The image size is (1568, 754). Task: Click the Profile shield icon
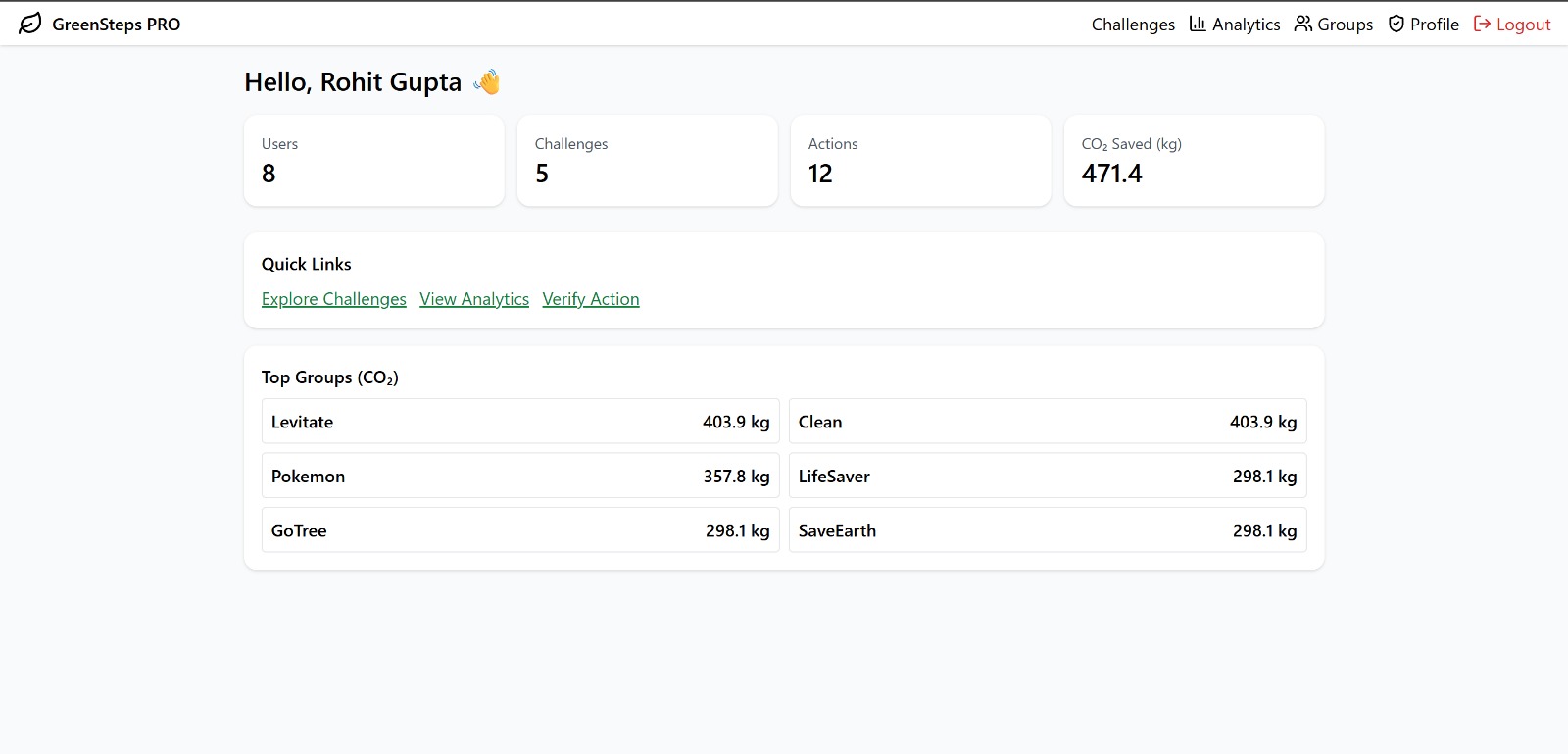click(x=1396, y=24)
